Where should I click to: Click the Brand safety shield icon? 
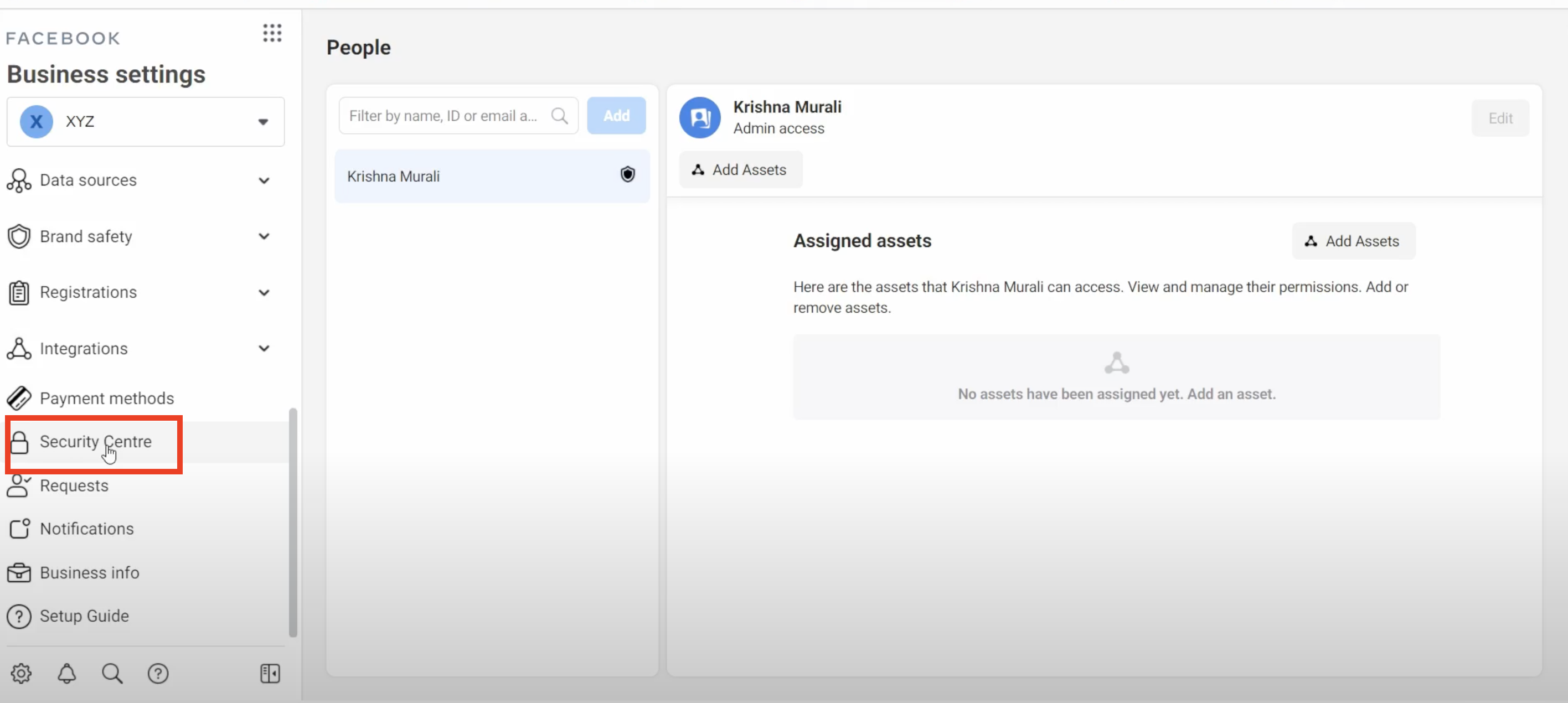(19, 236)
